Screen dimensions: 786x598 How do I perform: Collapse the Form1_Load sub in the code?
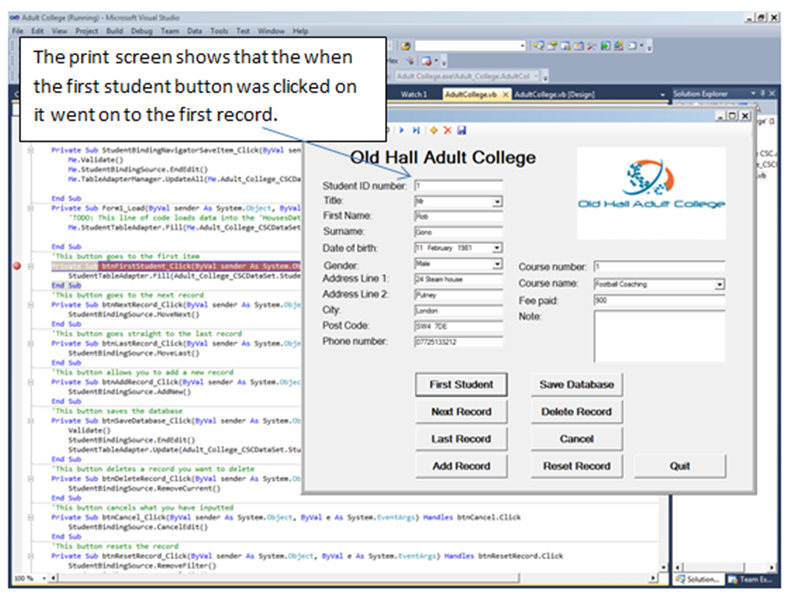pos(31,208)
